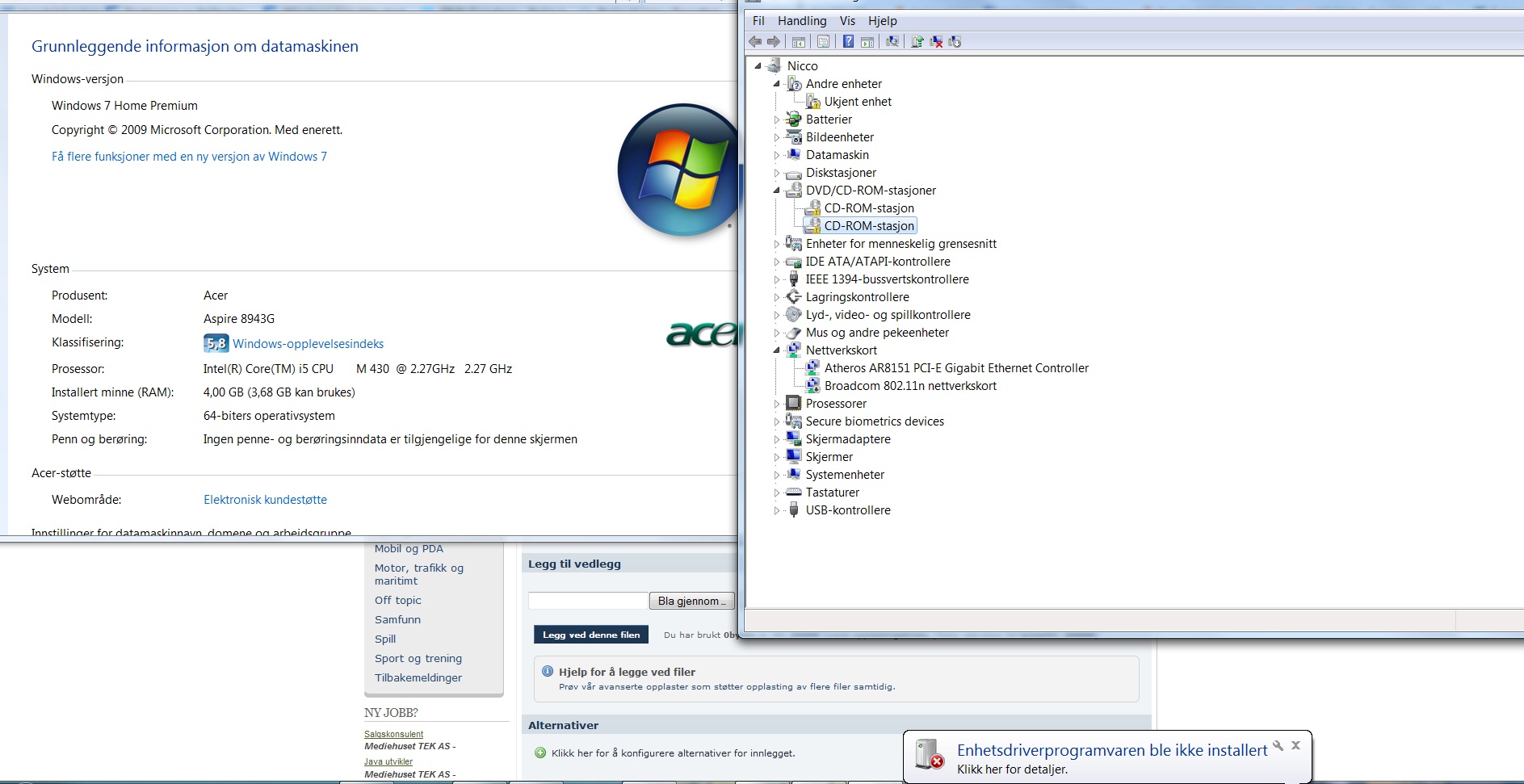Click the Bla gjennom browse button
1524x784 pixels.
tap(692, 601)
